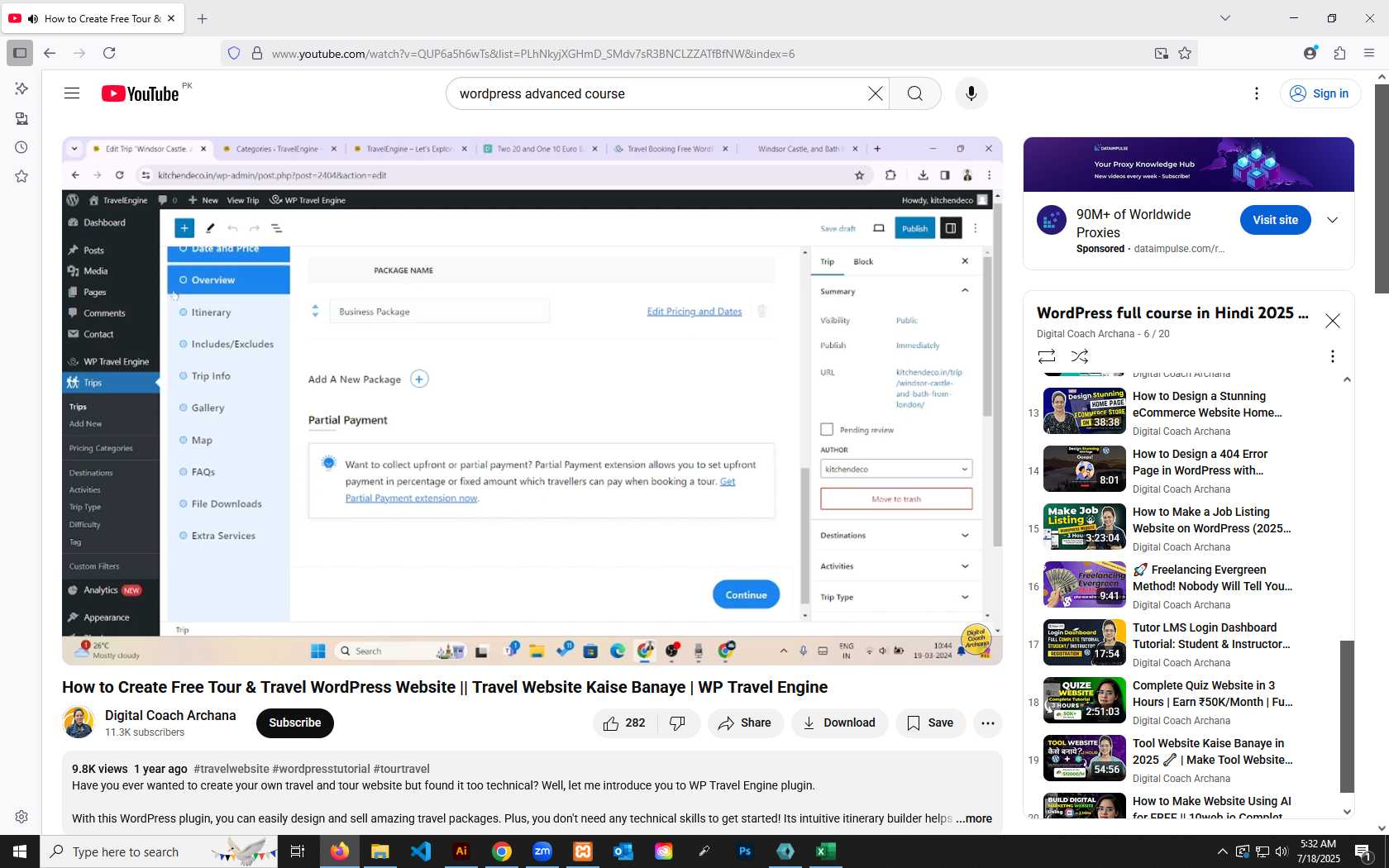
Task: Start voice search with the microphone icon
Action: (971, 93)
